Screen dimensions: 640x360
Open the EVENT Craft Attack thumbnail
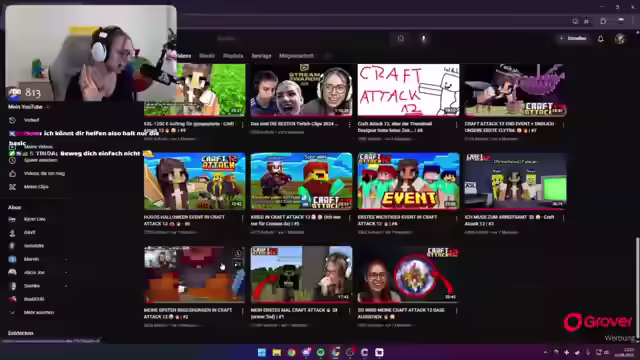coord(409,181)
